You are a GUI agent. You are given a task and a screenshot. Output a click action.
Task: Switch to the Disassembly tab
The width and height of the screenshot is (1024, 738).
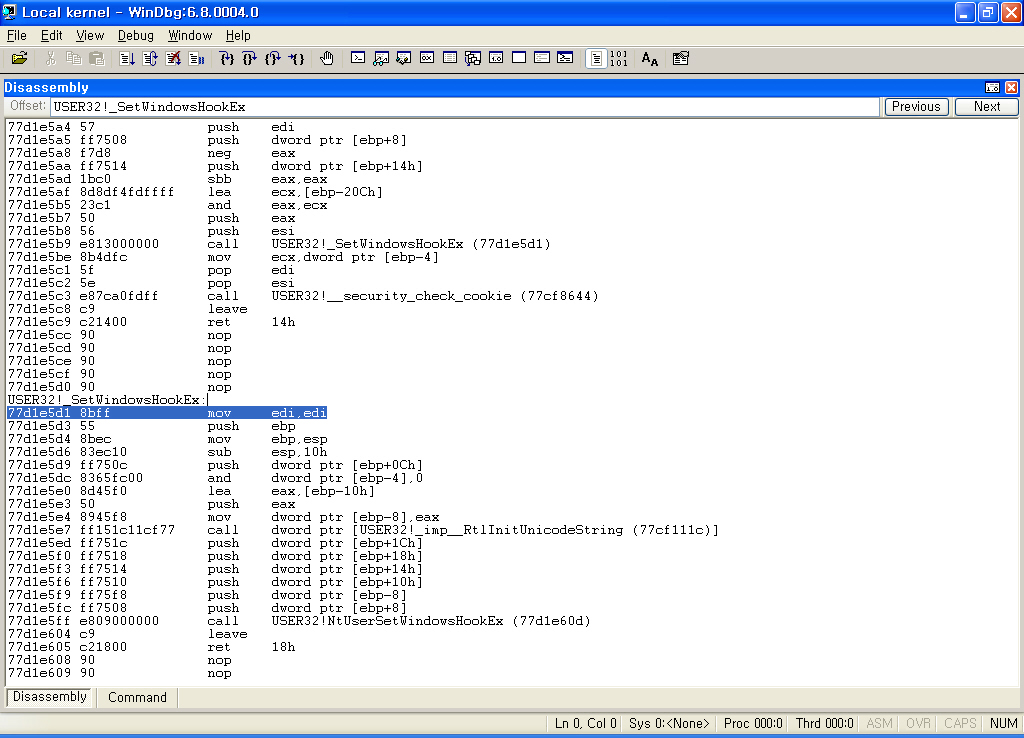[x=50, y=697]
